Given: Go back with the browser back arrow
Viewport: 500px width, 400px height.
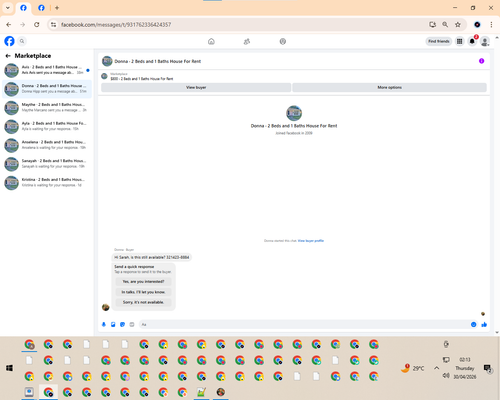Looking at the screenshot, I should point(9,25).
